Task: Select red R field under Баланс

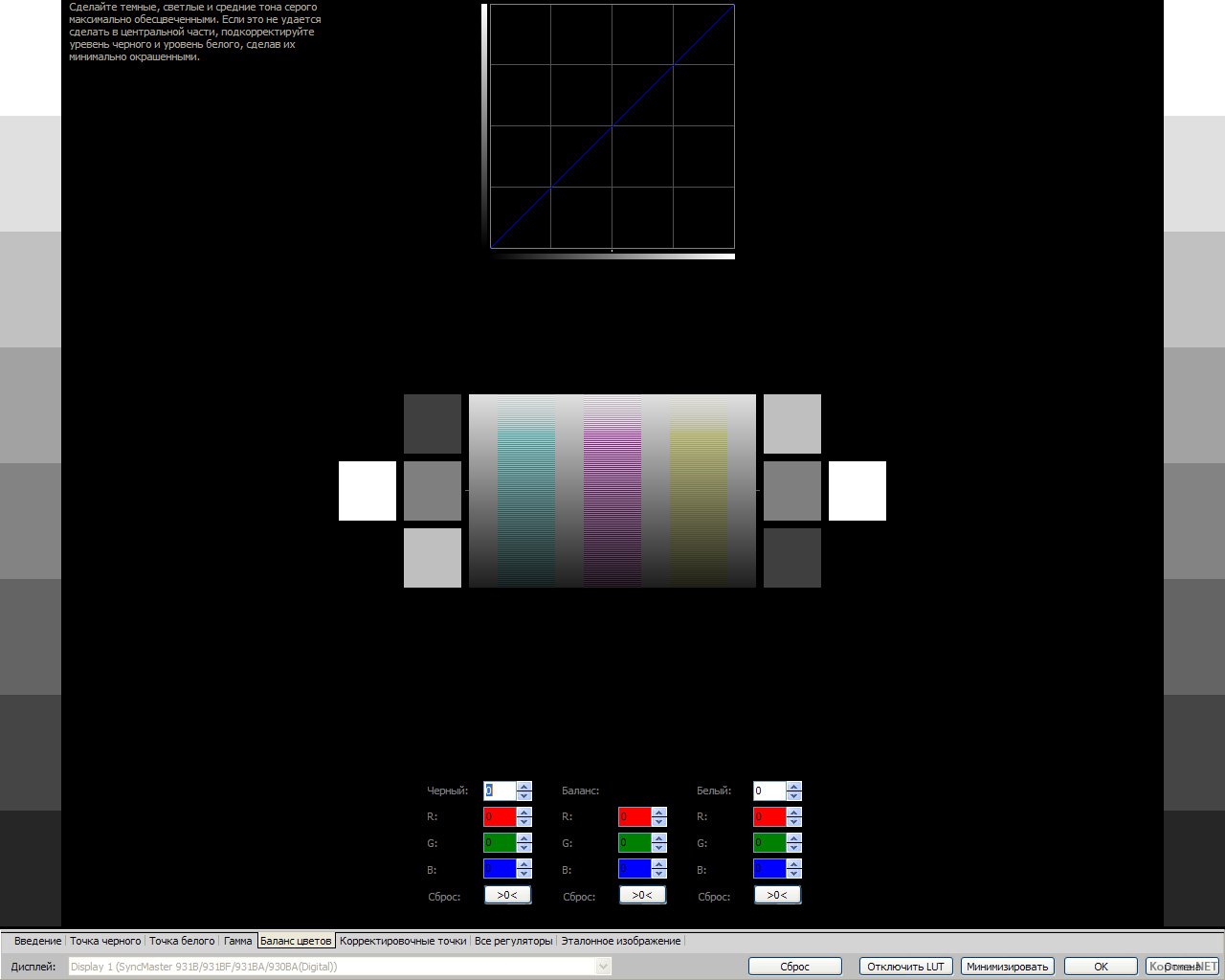Action: pos(635,816)
